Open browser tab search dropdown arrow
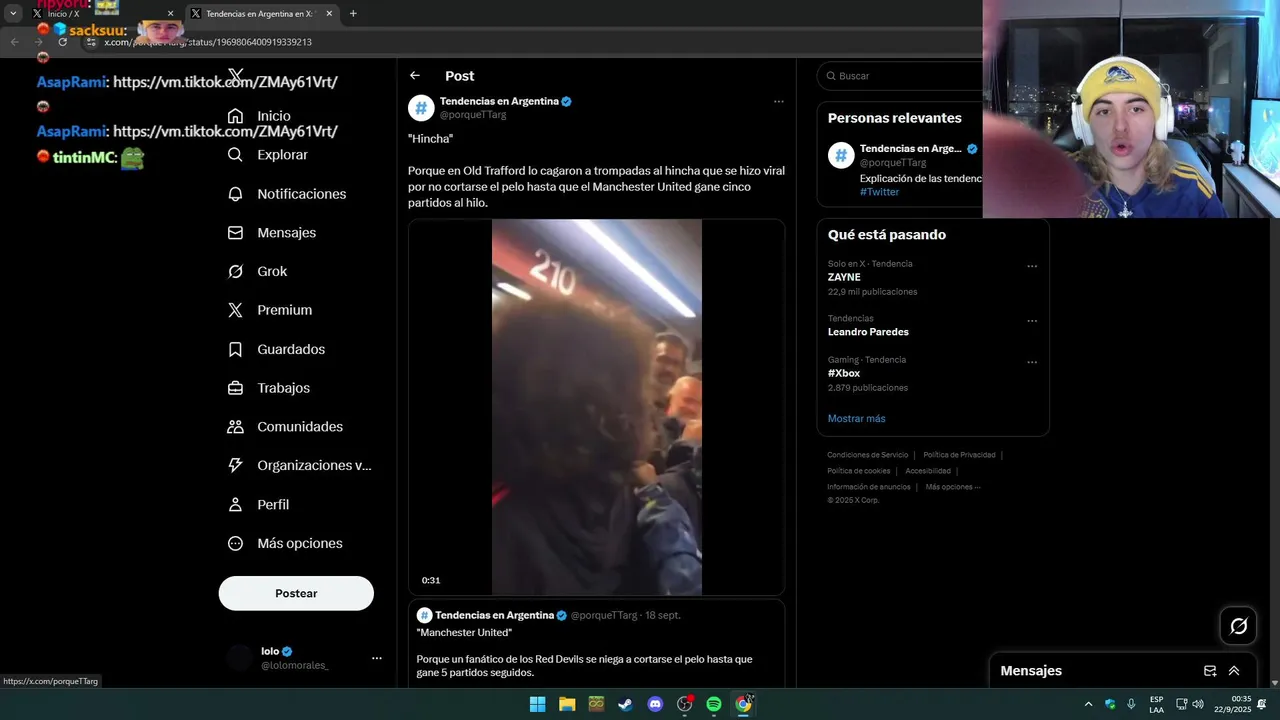Screen dimensions: 1280x720 pyautogui.click(x=13, y=14)
